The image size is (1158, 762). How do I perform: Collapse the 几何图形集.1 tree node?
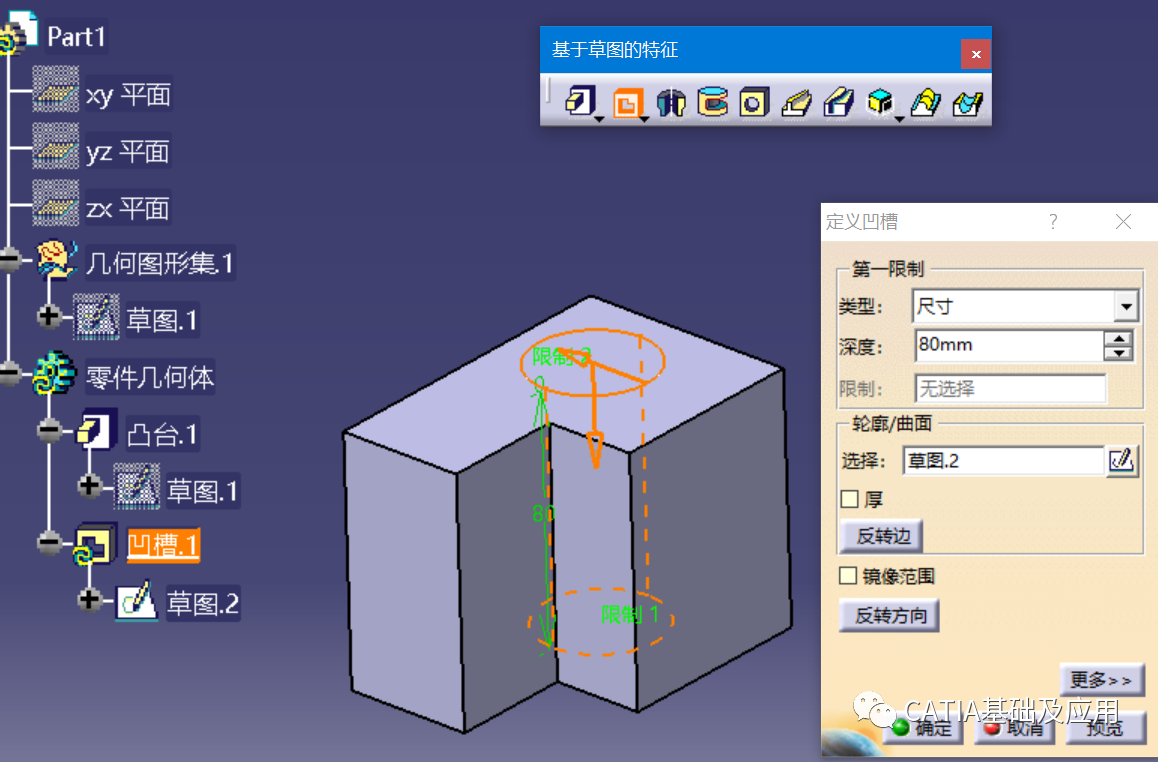tap(10, 260)
